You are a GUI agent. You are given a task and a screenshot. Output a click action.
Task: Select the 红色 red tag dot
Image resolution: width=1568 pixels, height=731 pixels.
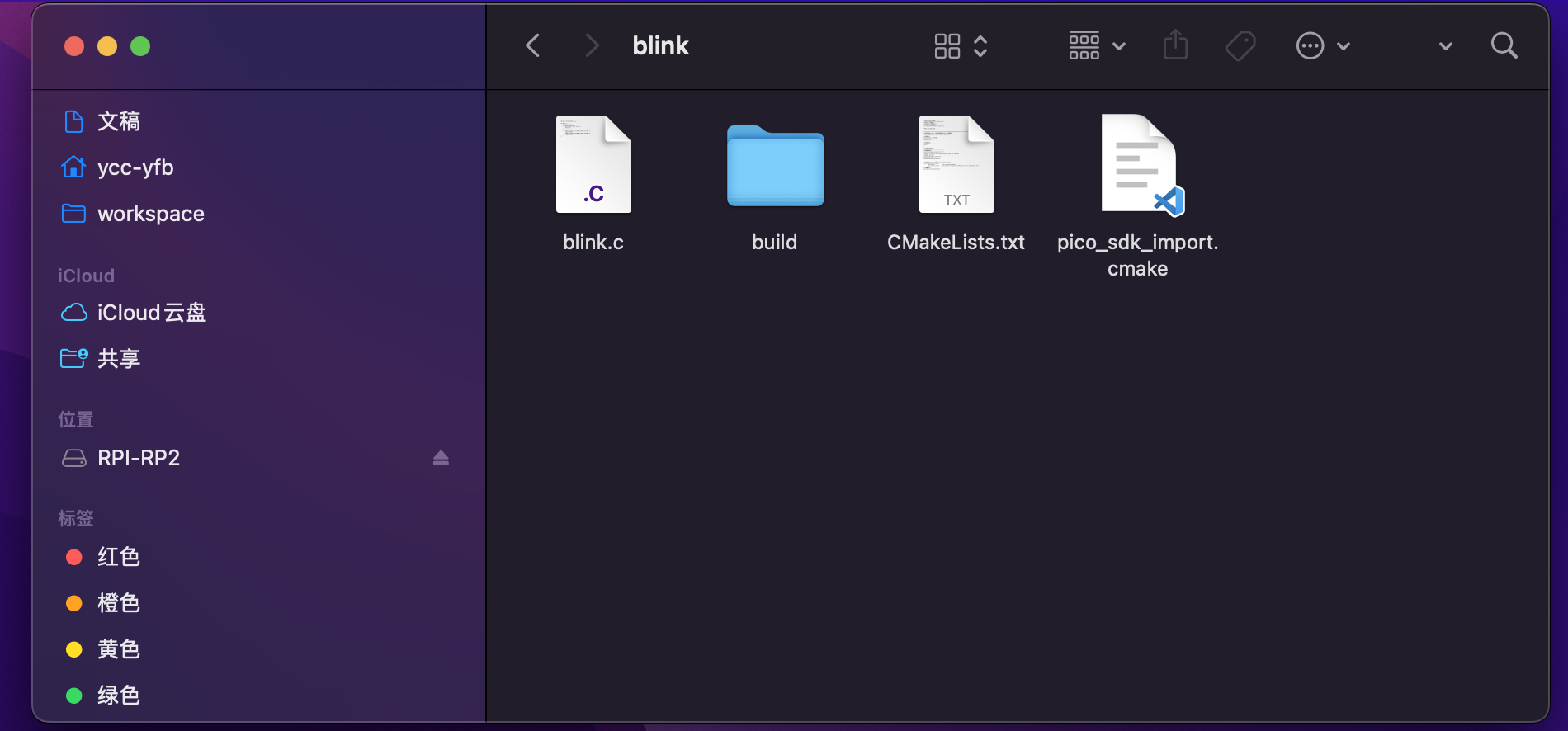74,557
